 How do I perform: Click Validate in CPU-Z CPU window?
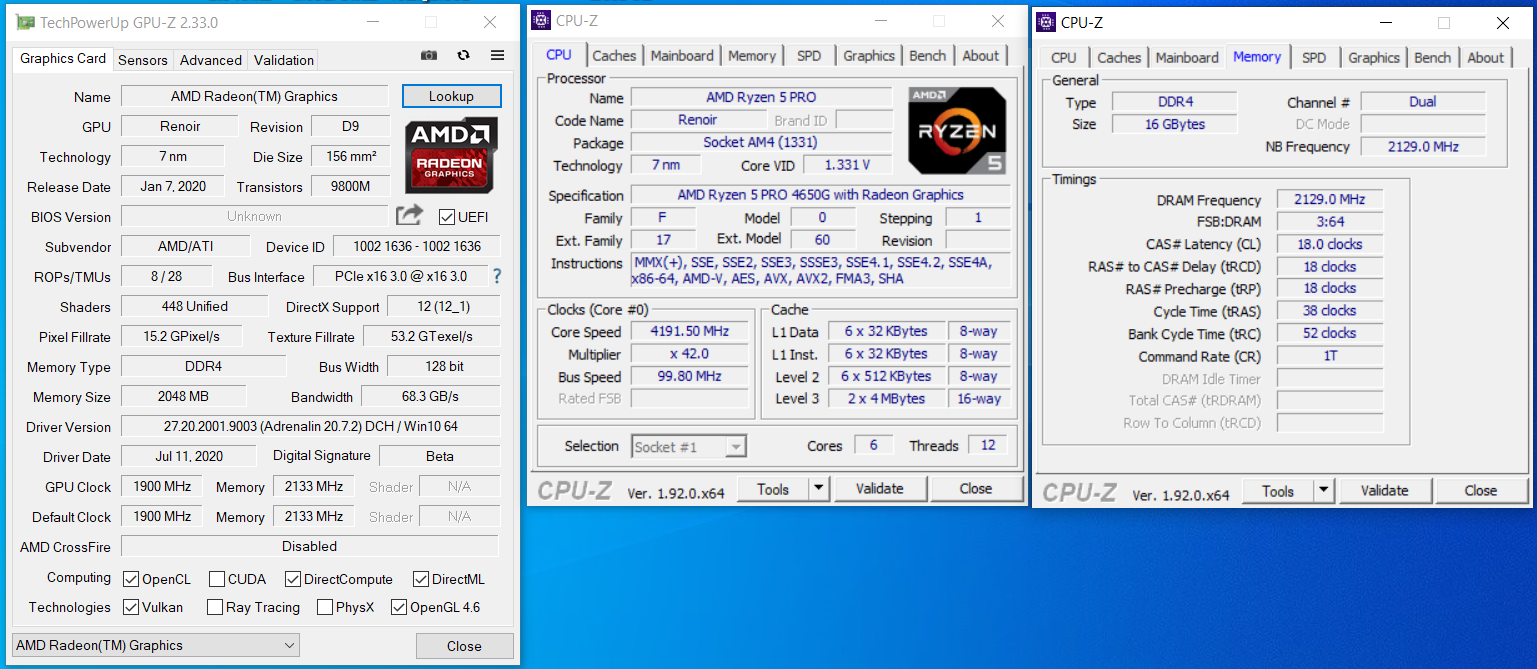pos(880,489)
